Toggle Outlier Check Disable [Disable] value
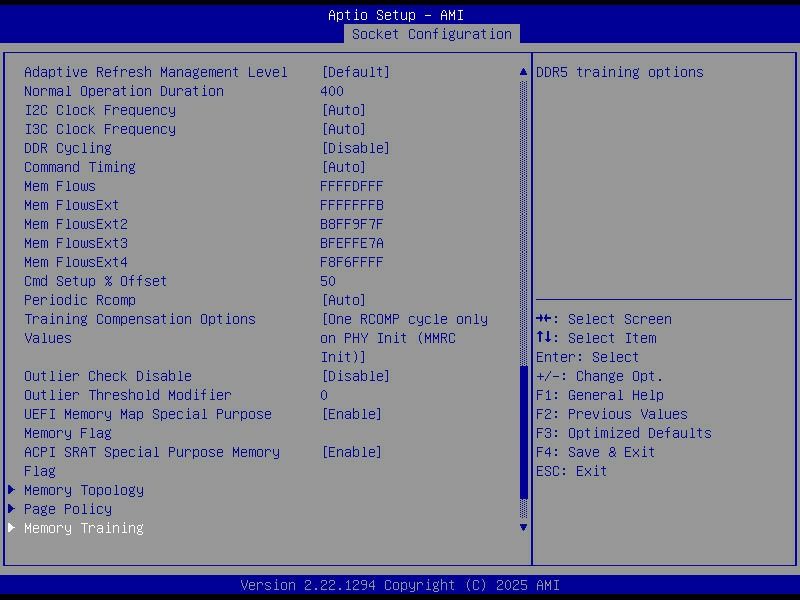This screenshot has width=800, height=600. pos(356,376)
